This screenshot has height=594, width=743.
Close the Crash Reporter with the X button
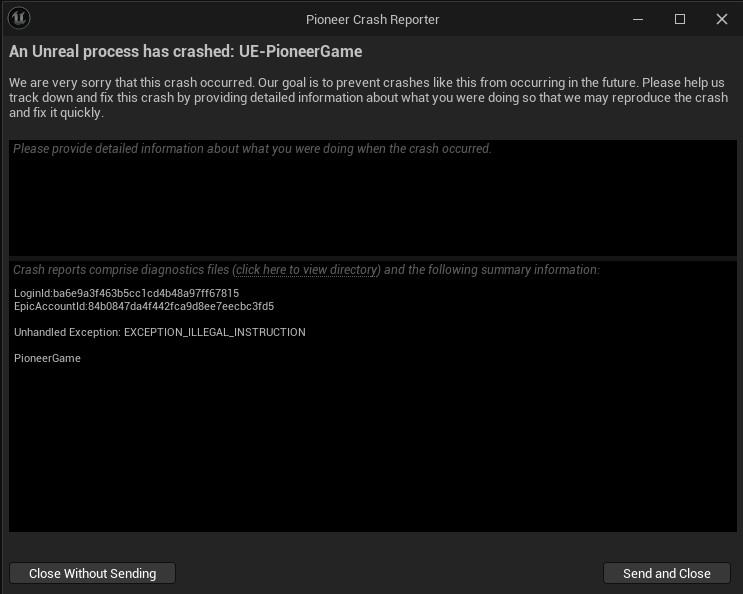(x=722, y=19)
